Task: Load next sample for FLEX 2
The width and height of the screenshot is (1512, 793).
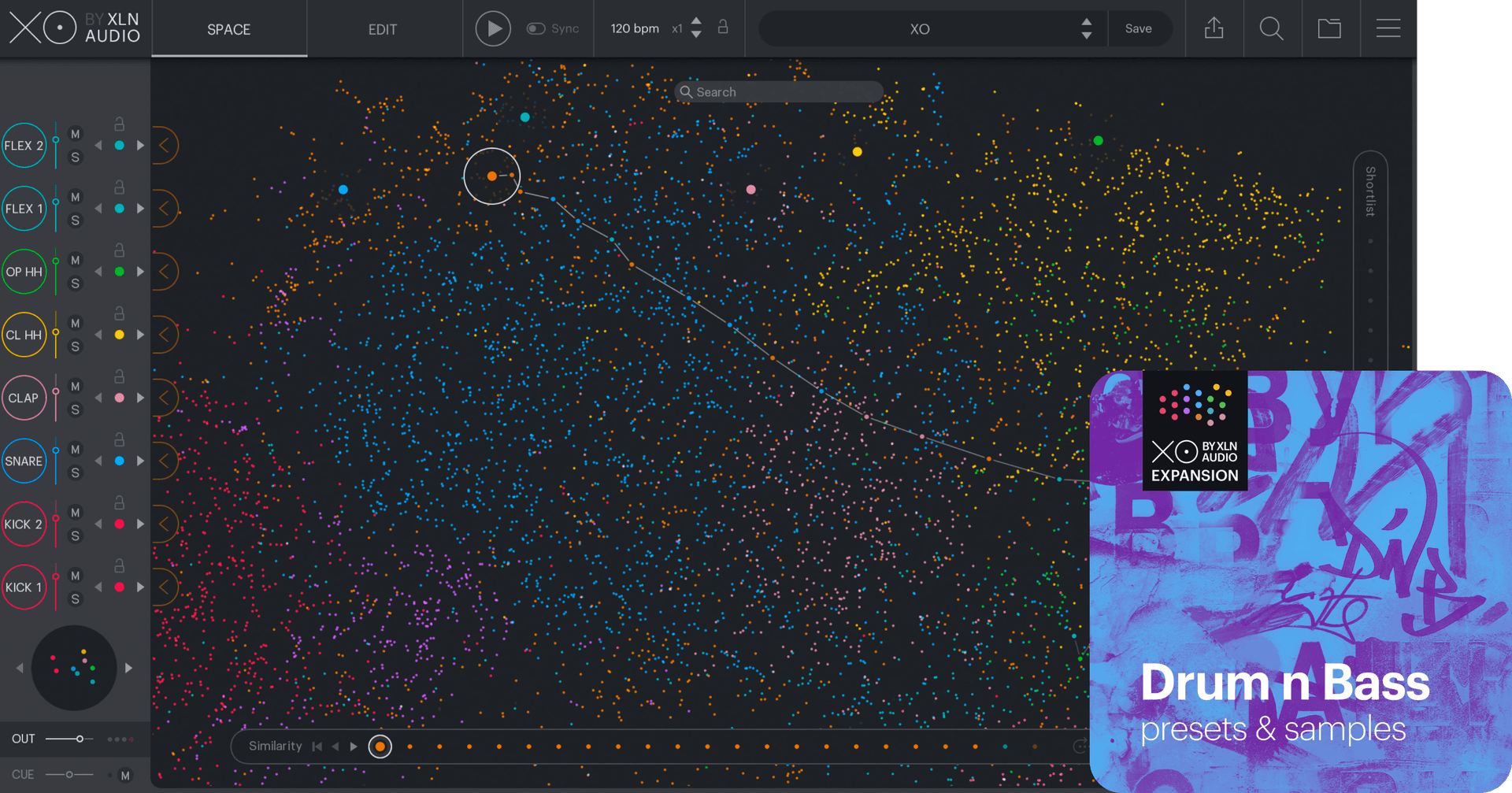Action: point(140,146)
